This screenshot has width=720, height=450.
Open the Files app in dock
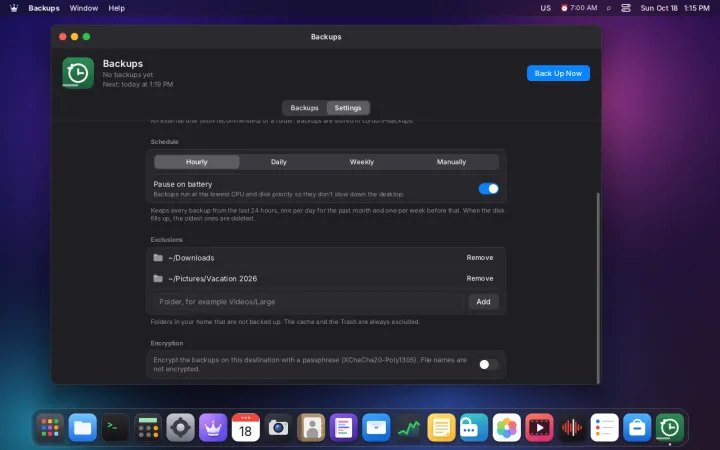point(83,428)
